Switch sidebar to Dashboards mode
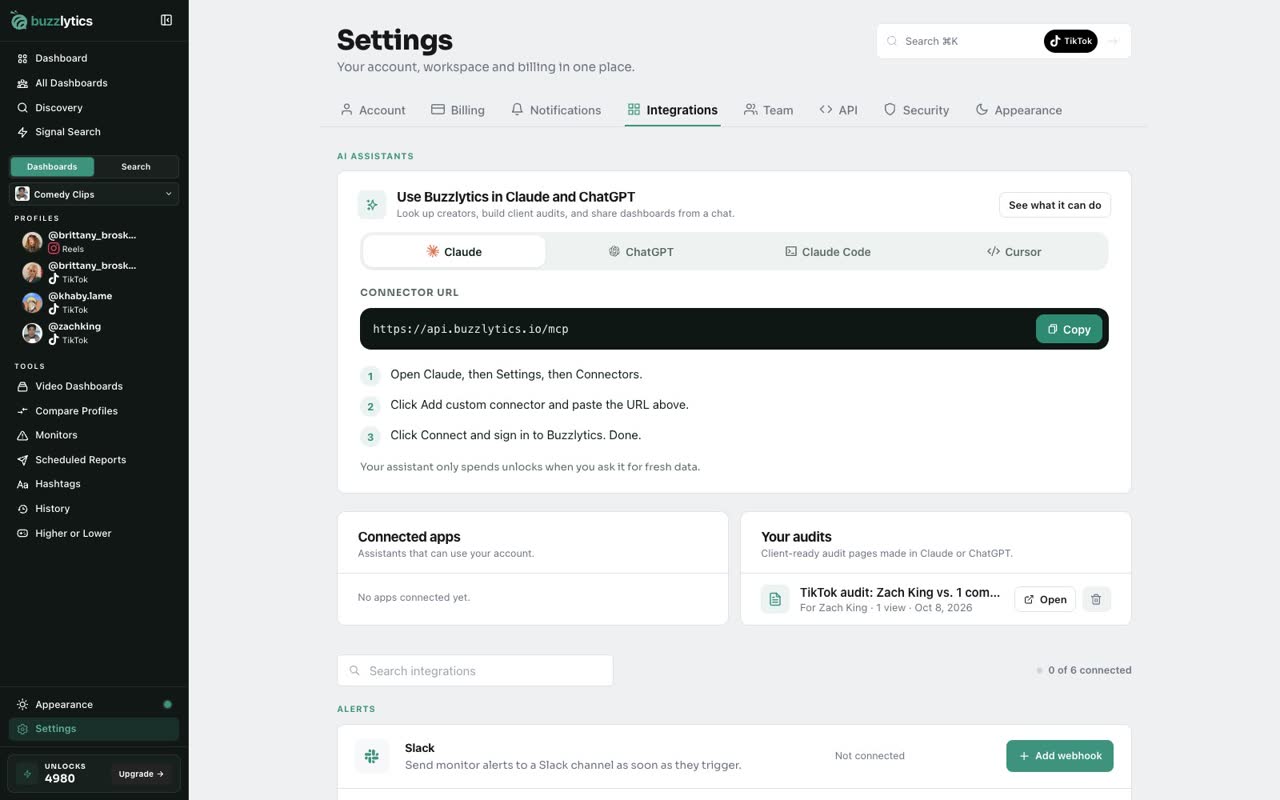 click(x=52, y=167)
